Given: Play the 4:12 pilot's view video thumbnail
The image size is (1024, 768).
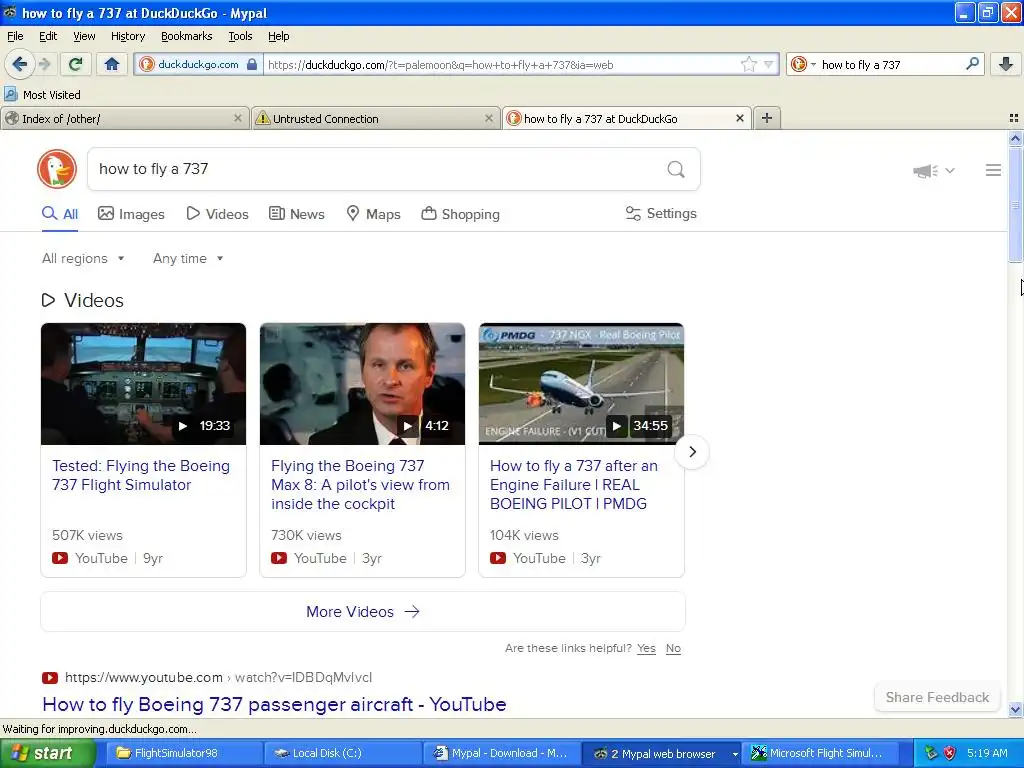Looking at the screenshot, I should tap(362, 384).
